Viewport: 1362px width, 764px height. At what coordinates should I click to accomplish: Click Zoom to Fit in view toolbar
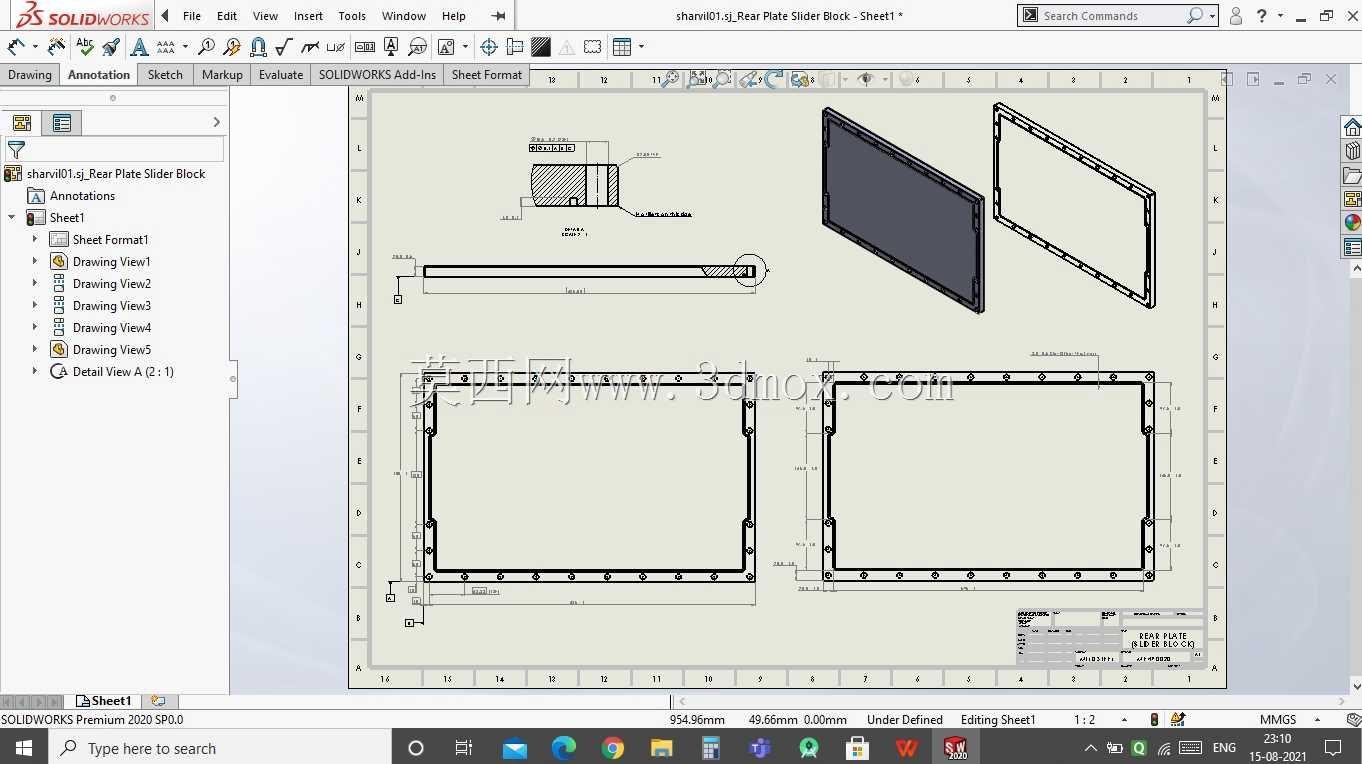670,79
